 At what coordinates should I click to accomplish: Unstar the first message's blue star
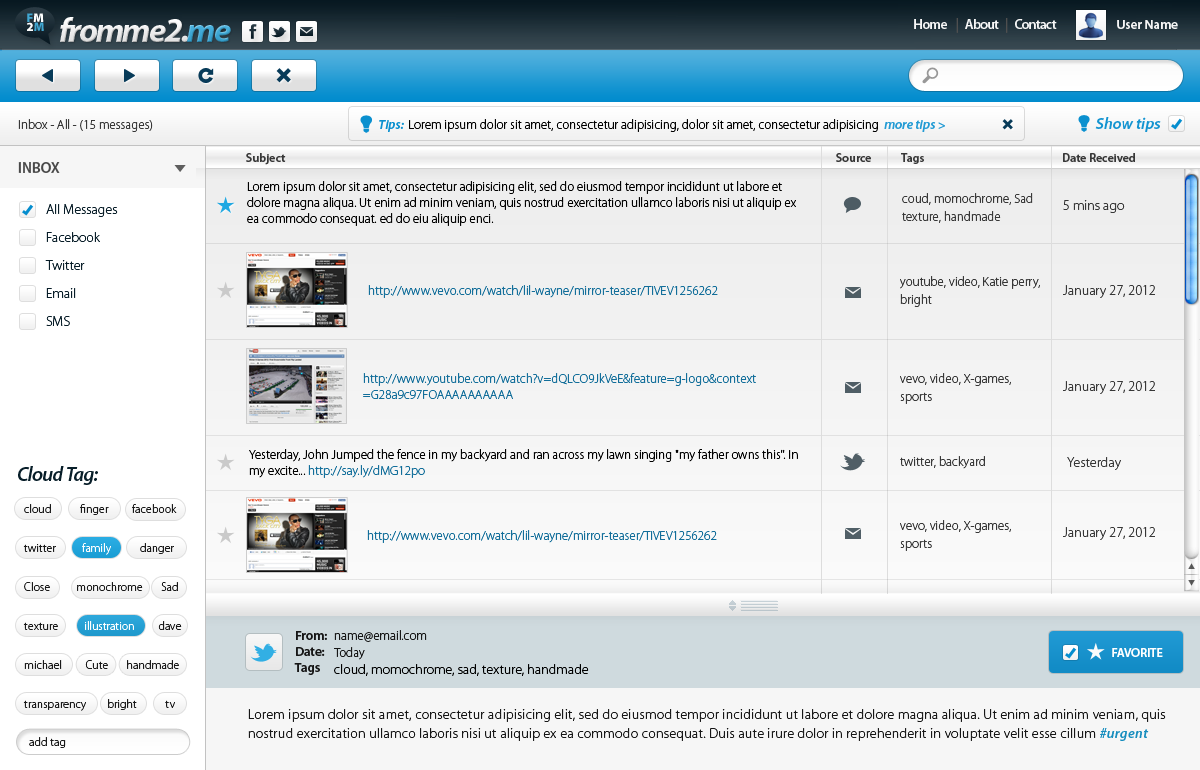[226, 205]
